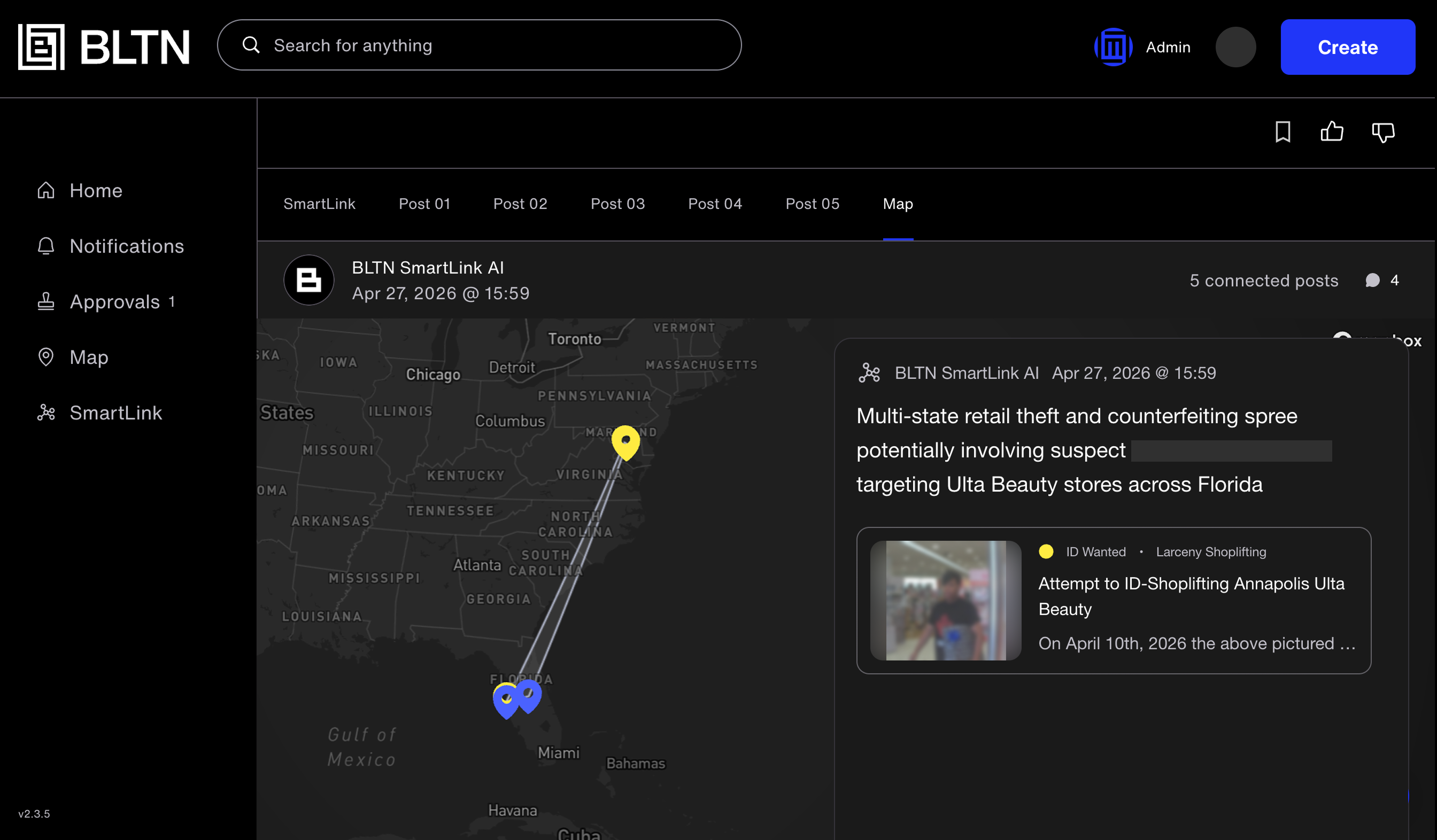
Task: Open the Admin organization icon
Action: point(1113,46)
